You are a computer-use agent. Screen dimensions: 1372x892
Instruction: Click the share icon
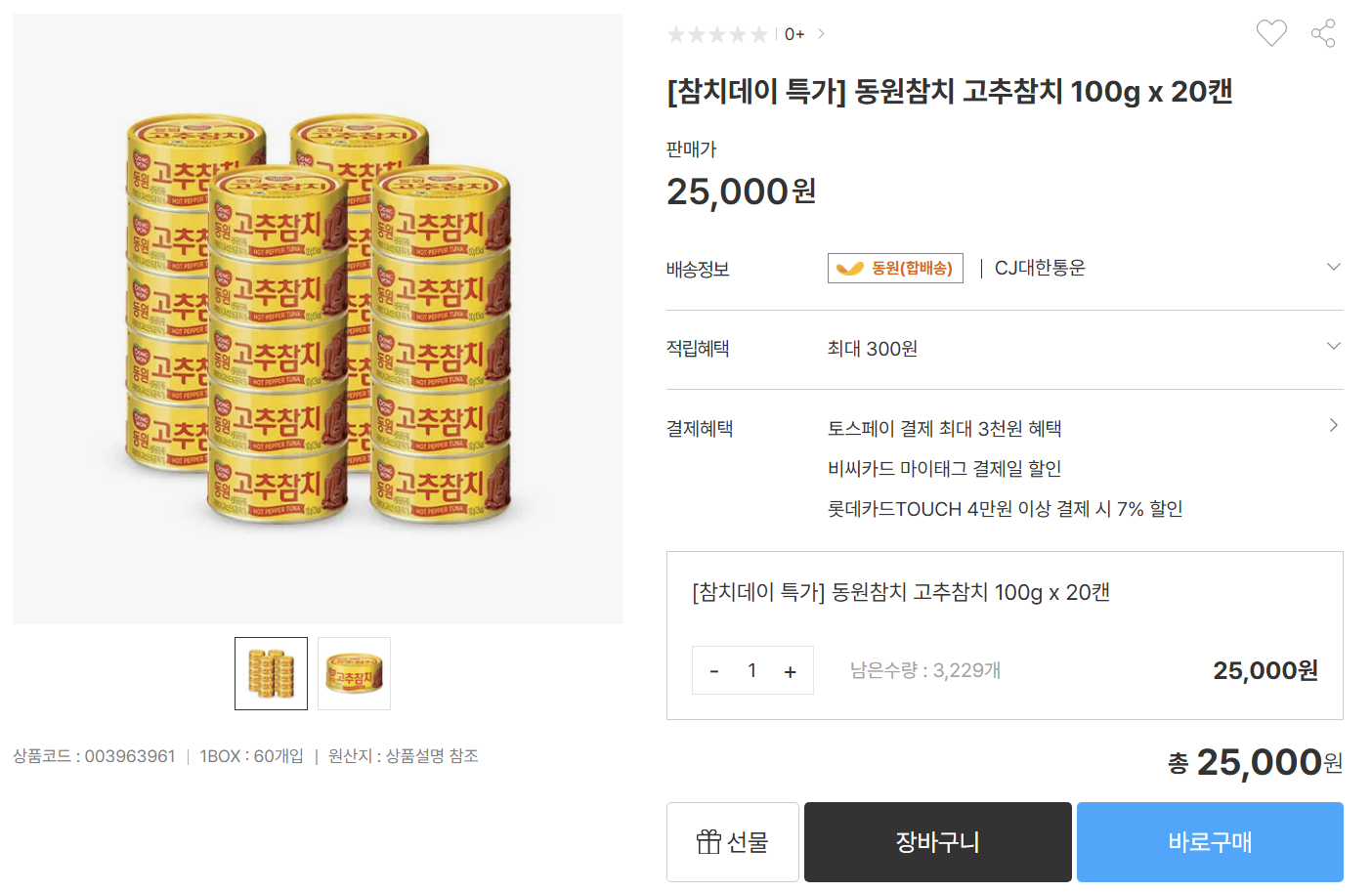[x=1323, y=33]
